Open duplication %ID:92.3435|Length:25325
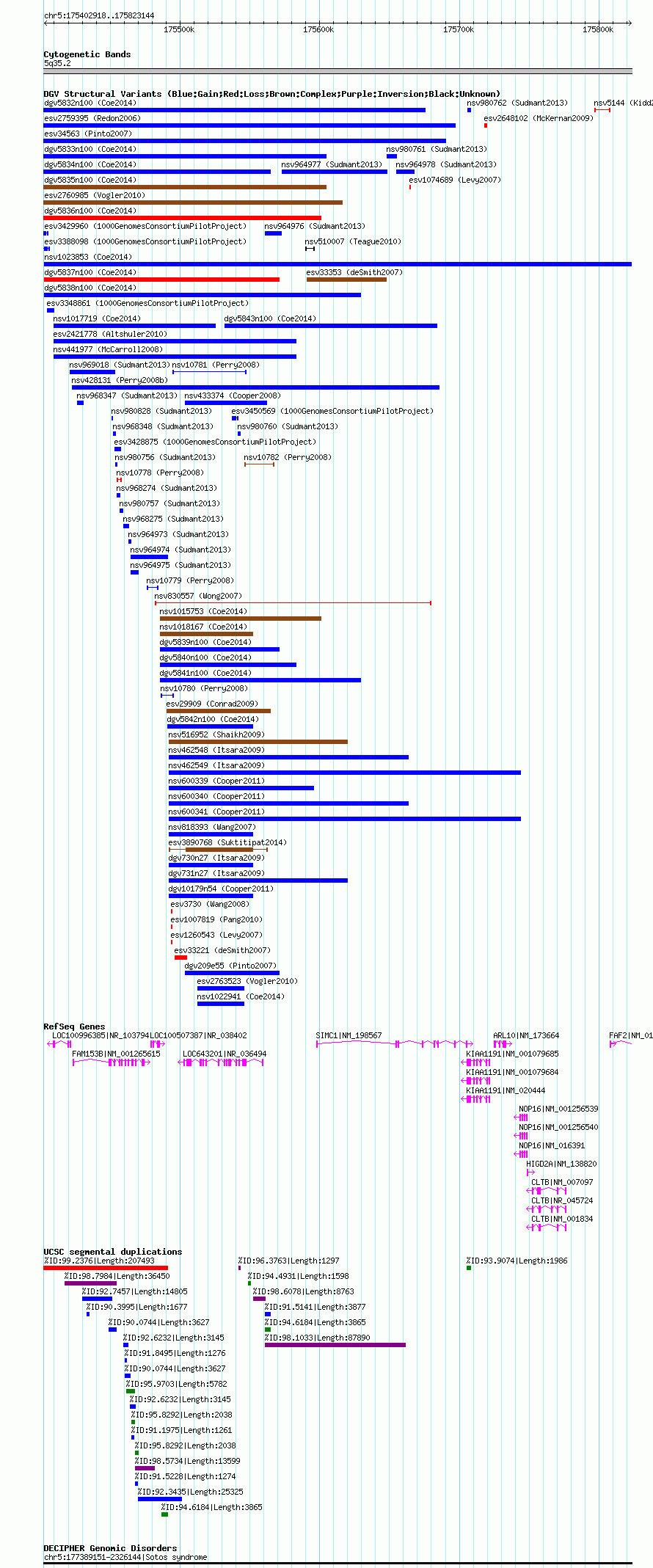Viewport: 653px width, 1568px height. pyautogui.click(x=160, y=1499)
